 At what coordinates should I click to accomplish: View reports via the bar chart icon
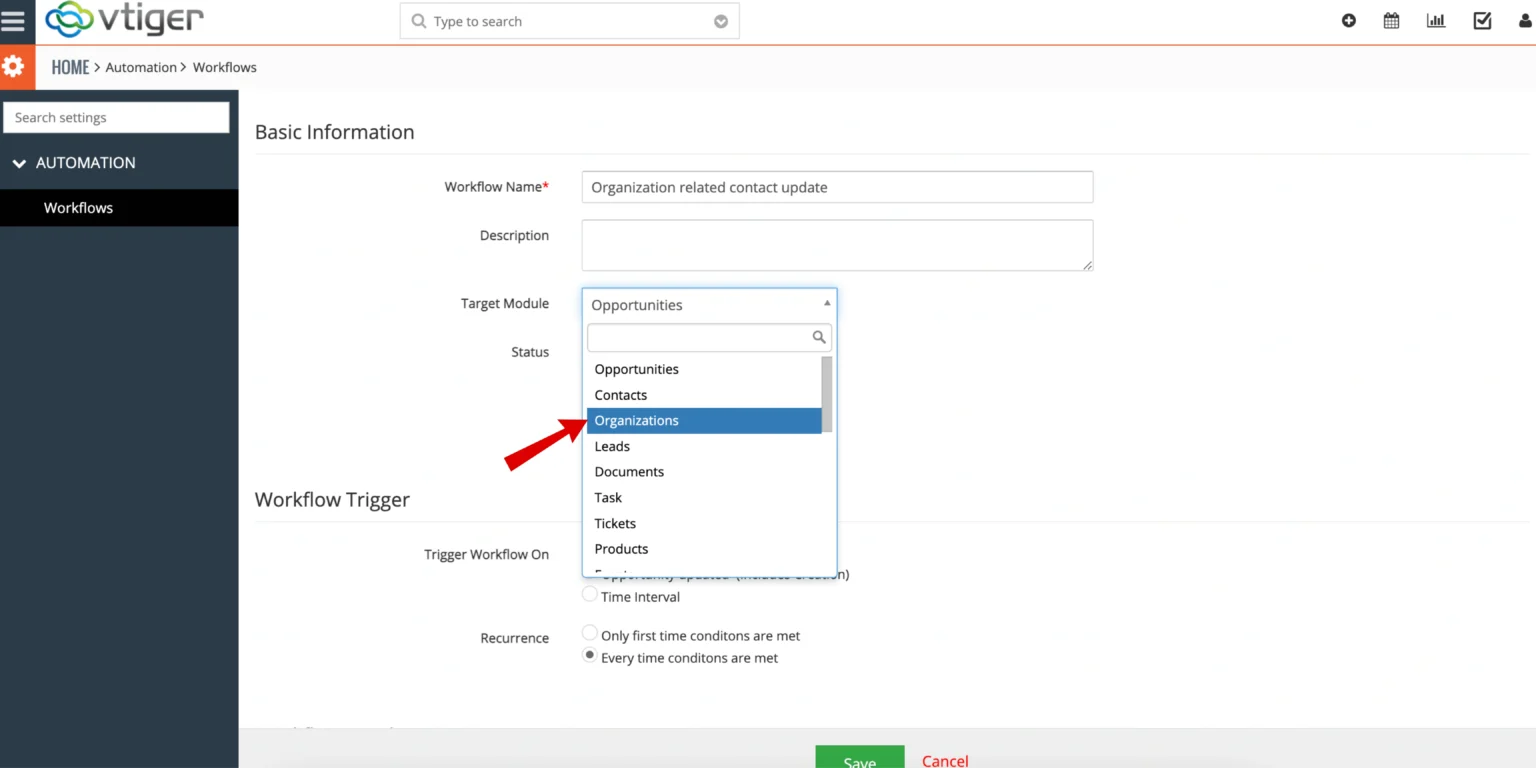pos(1436,20)
